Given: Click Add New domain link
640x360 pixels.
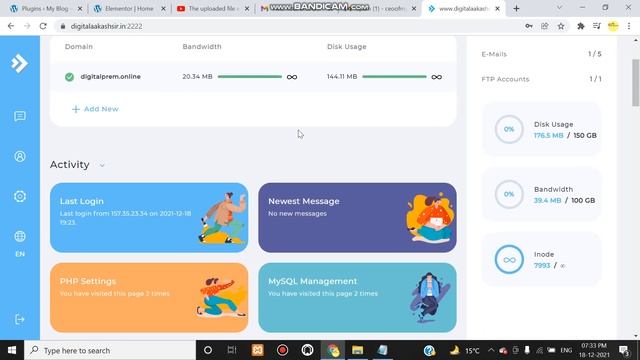Looking at the screenshot, I should pos(95,109).
